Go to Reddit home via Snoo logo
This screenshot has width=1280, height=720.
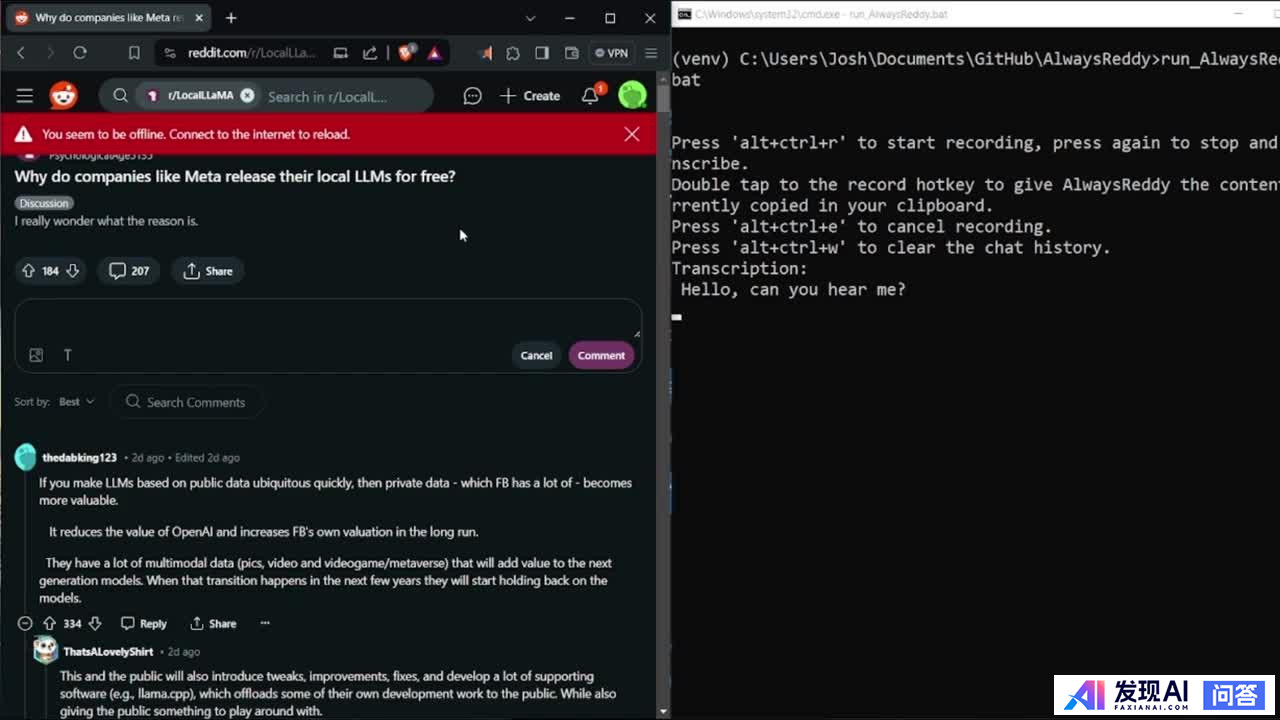point(63,96)
